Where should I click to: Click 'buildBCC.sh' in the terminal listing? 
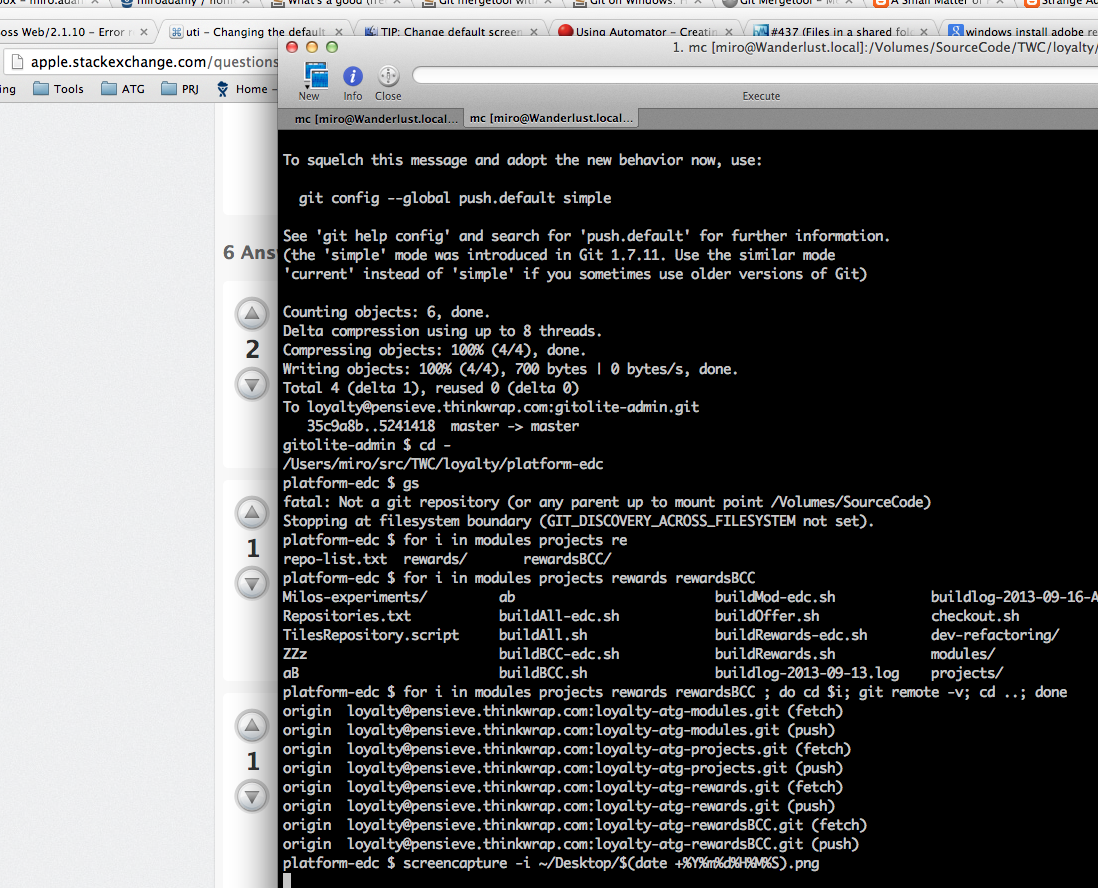(543, 673)
